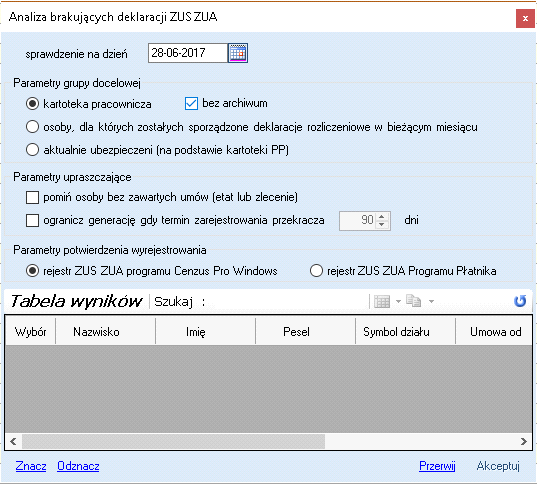Click the Znacz link
537x484 pixels.
(31, 466)
